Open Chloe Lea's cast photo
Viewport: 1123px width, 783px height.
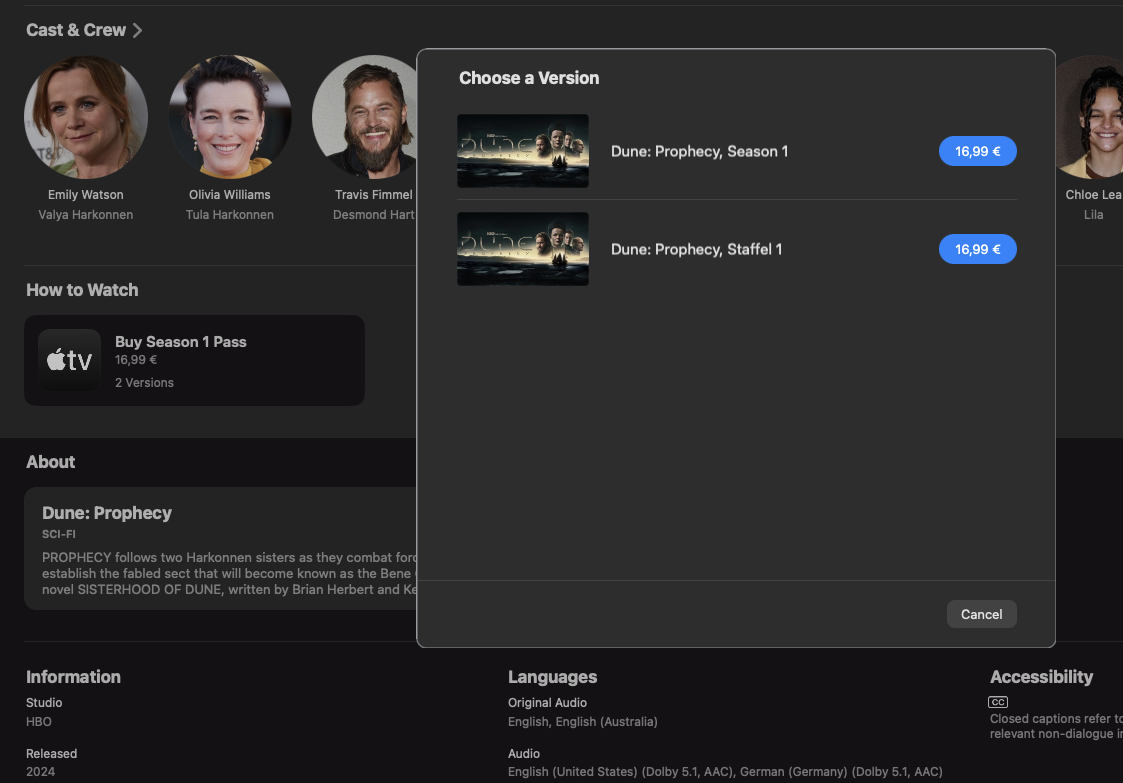[x=1089, y=117]
